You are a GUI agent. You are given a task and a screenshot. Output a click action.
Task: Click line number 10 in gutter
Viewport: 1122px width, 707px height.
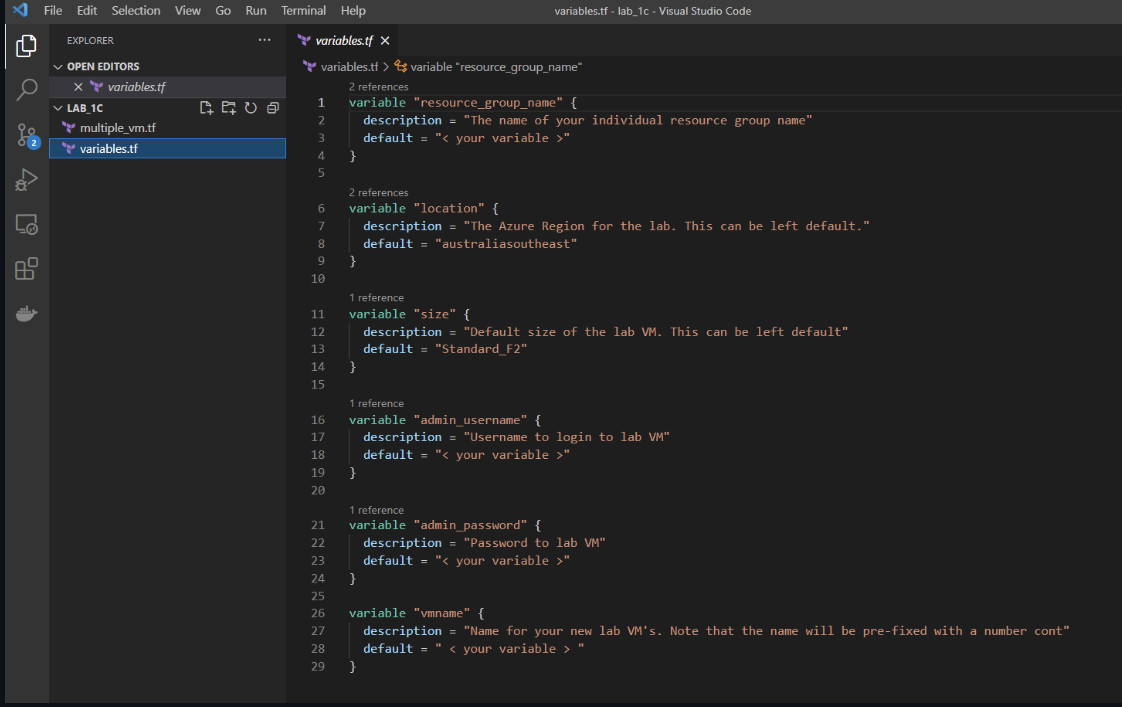point(318,278)
